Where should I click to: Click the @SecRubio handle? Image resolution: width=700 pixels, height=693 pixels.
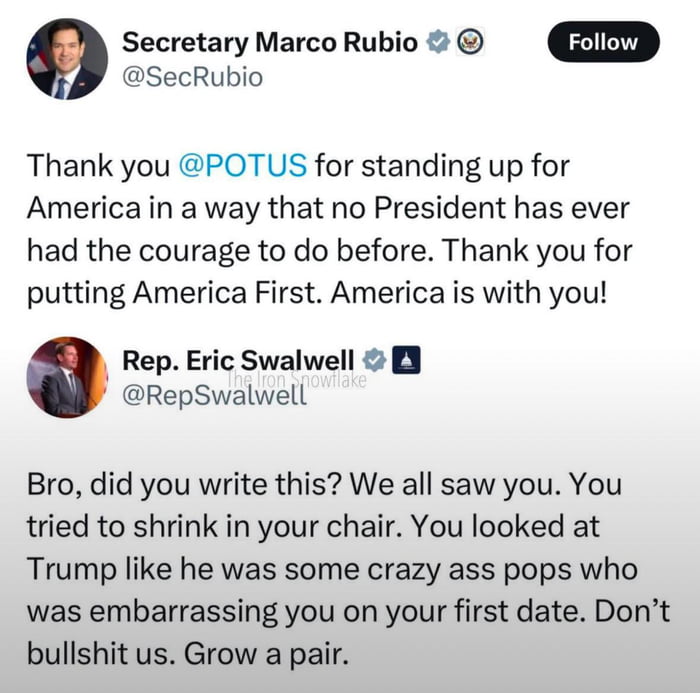click(x=192, y=76)
